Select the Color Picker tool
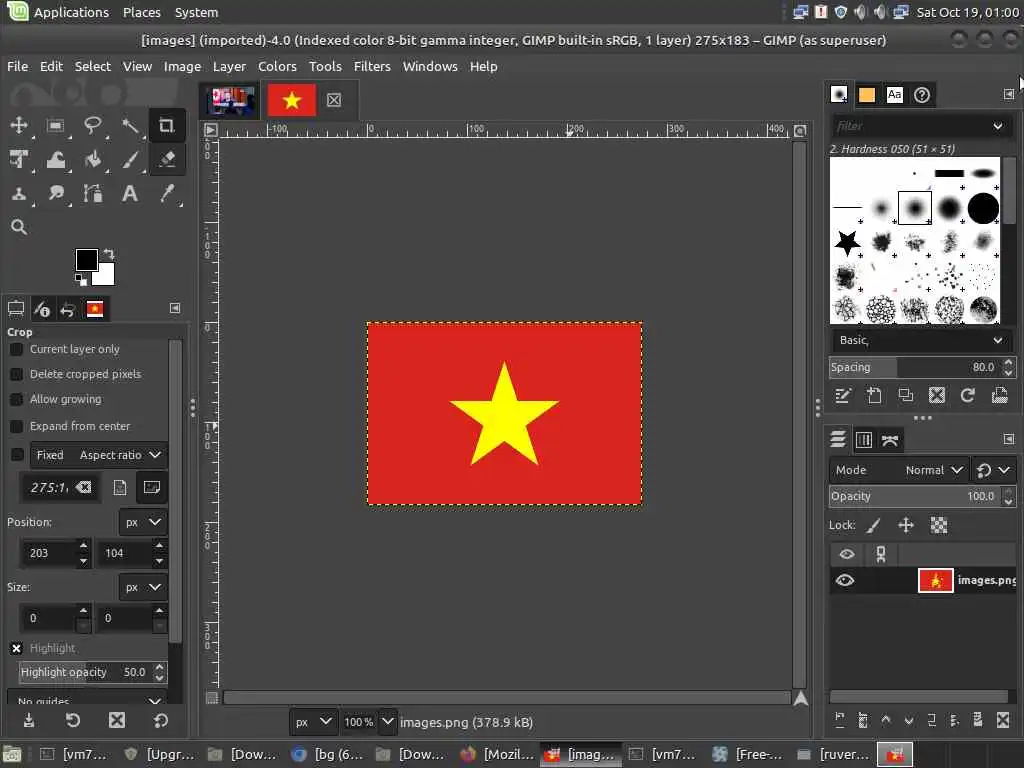 click(x=167, y=194)
